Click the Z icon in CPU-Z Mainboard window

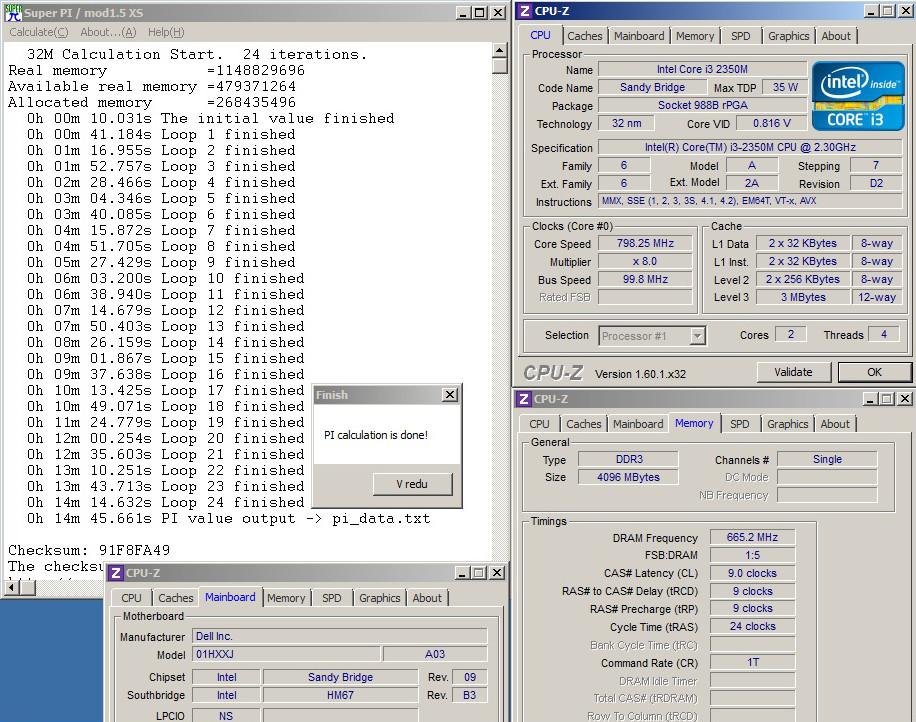116,573
